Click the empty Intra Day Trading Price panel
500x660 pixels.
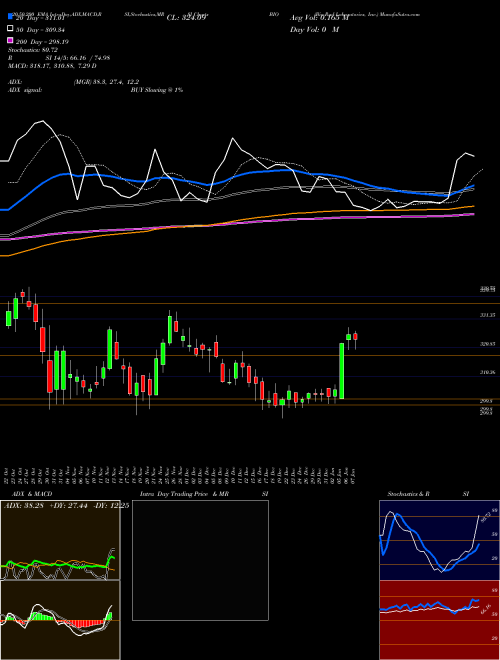click(x=200, y=560)
